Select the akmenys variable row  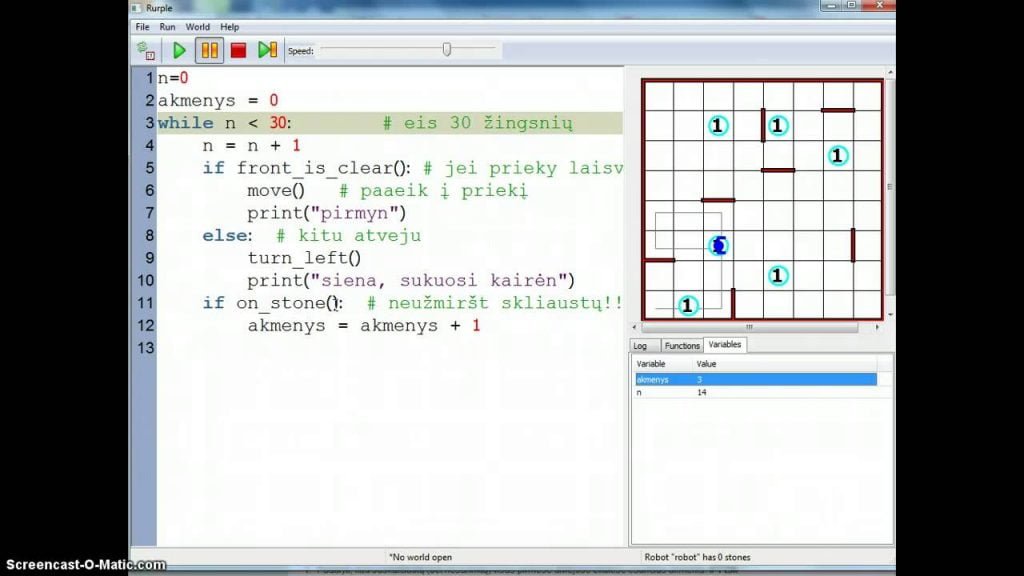pyautogui.click(x=756, y=379)
